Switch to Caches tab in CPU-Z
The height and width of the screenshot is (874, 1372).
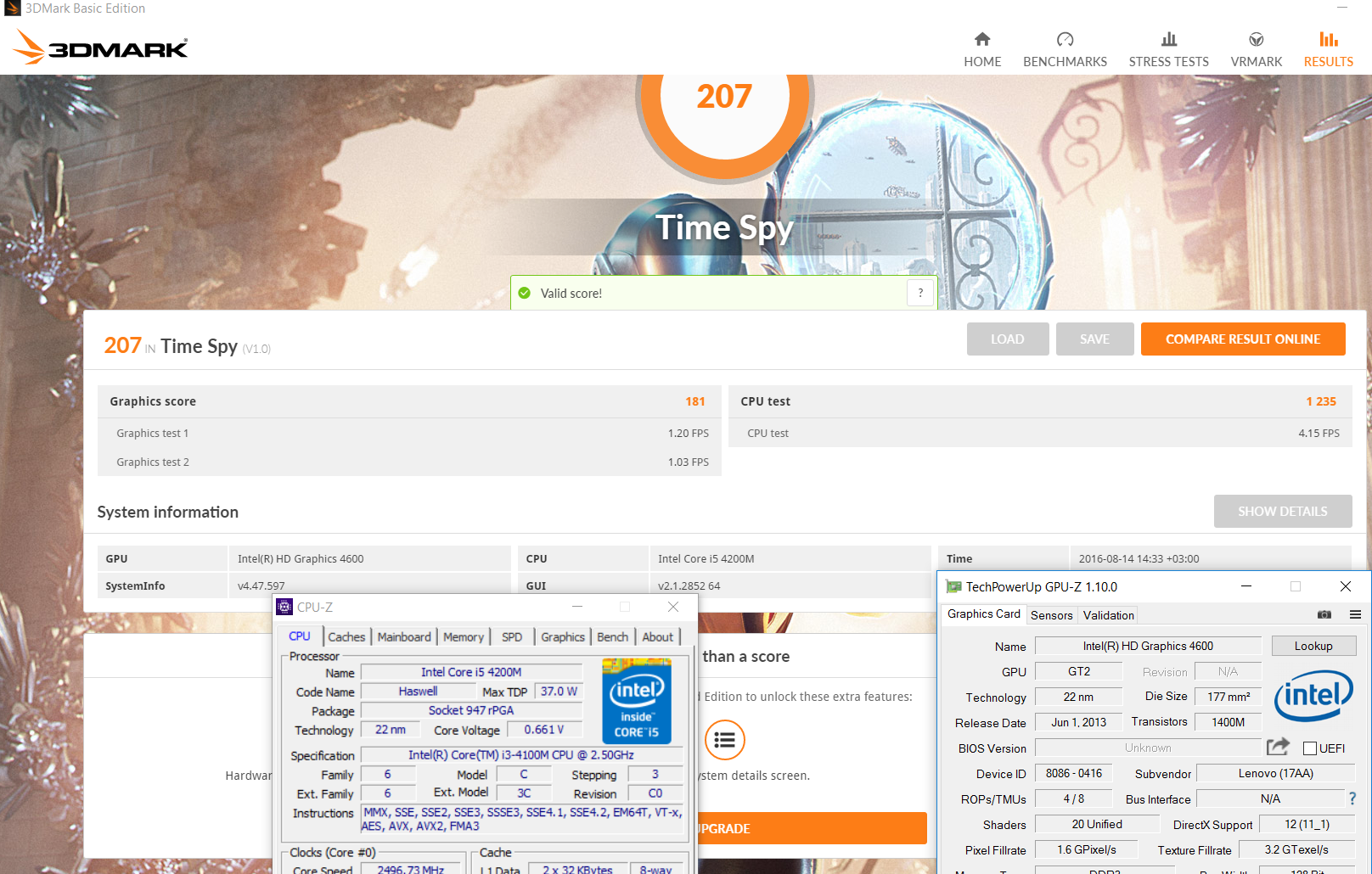[x=346, y=637]
